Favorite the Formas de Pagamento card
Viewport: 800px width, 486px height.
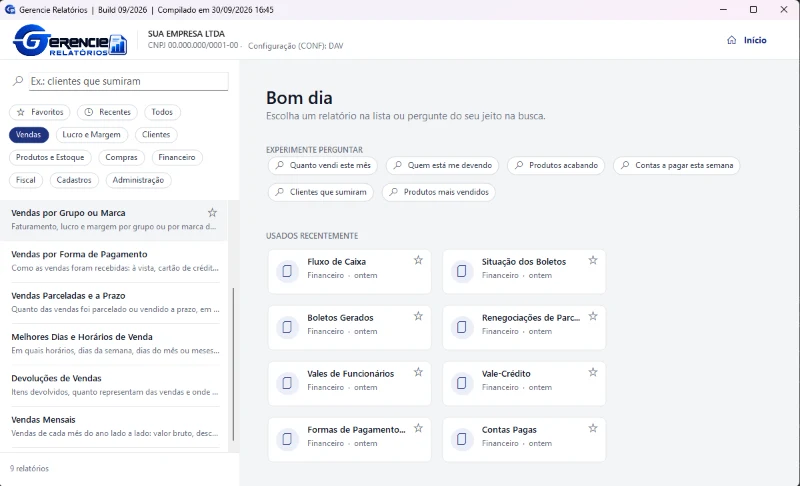(x=418, y=428)
